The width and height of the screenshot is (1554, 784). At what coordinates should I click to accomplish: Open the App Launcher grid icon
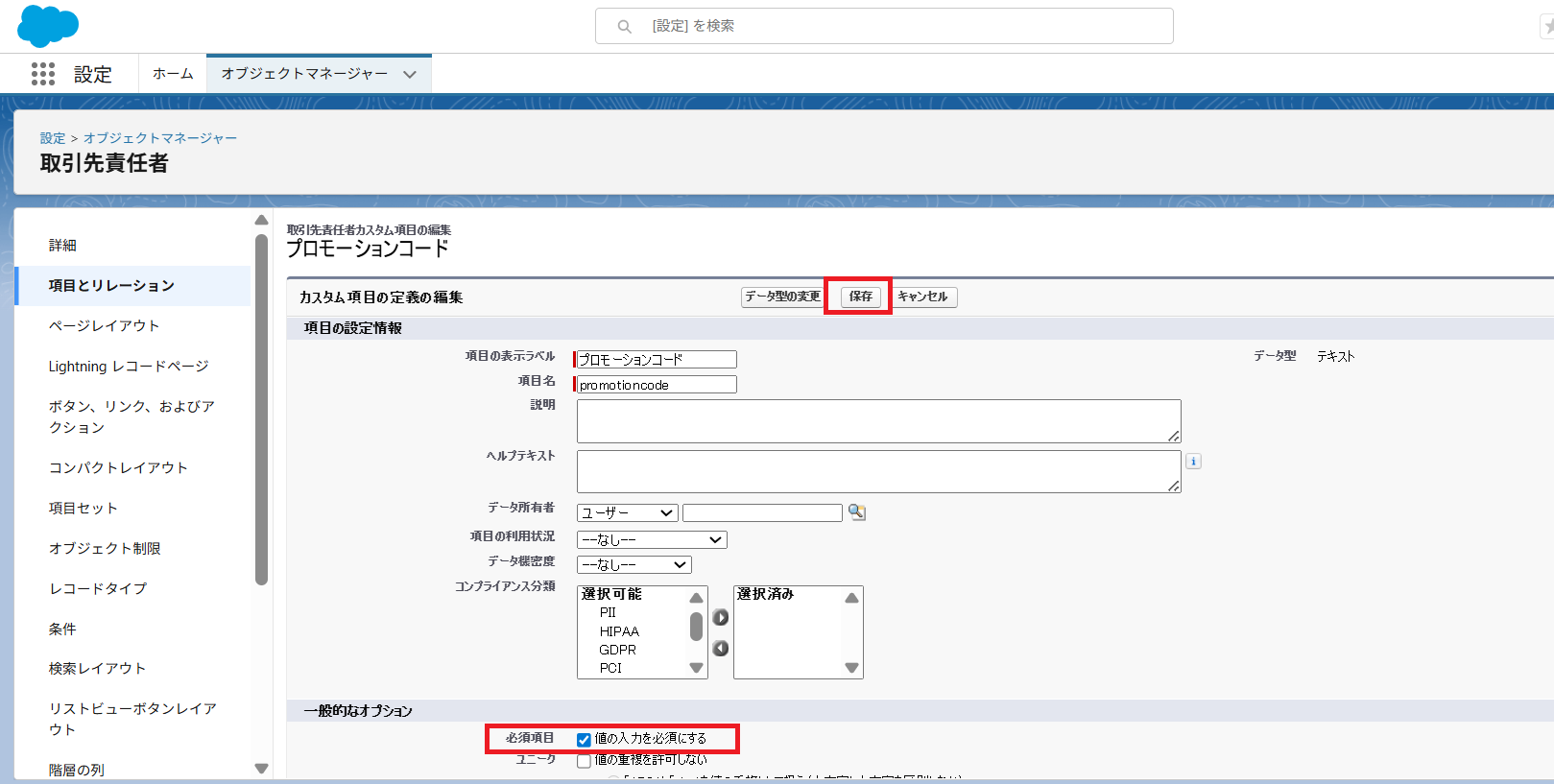pos(43,74)
